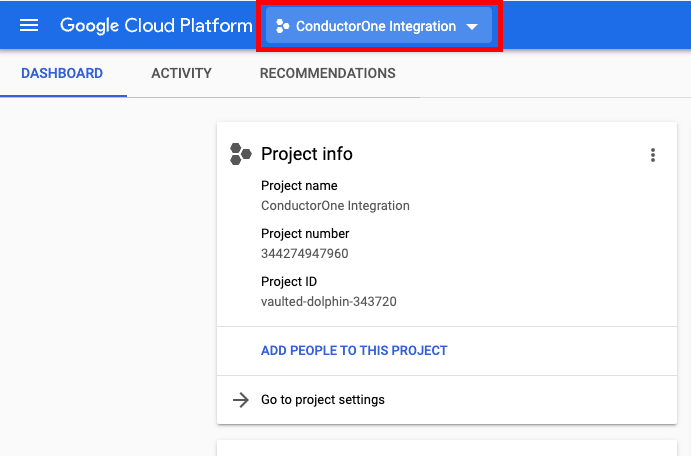Click the project number 344274947960

tap(305, 254)
